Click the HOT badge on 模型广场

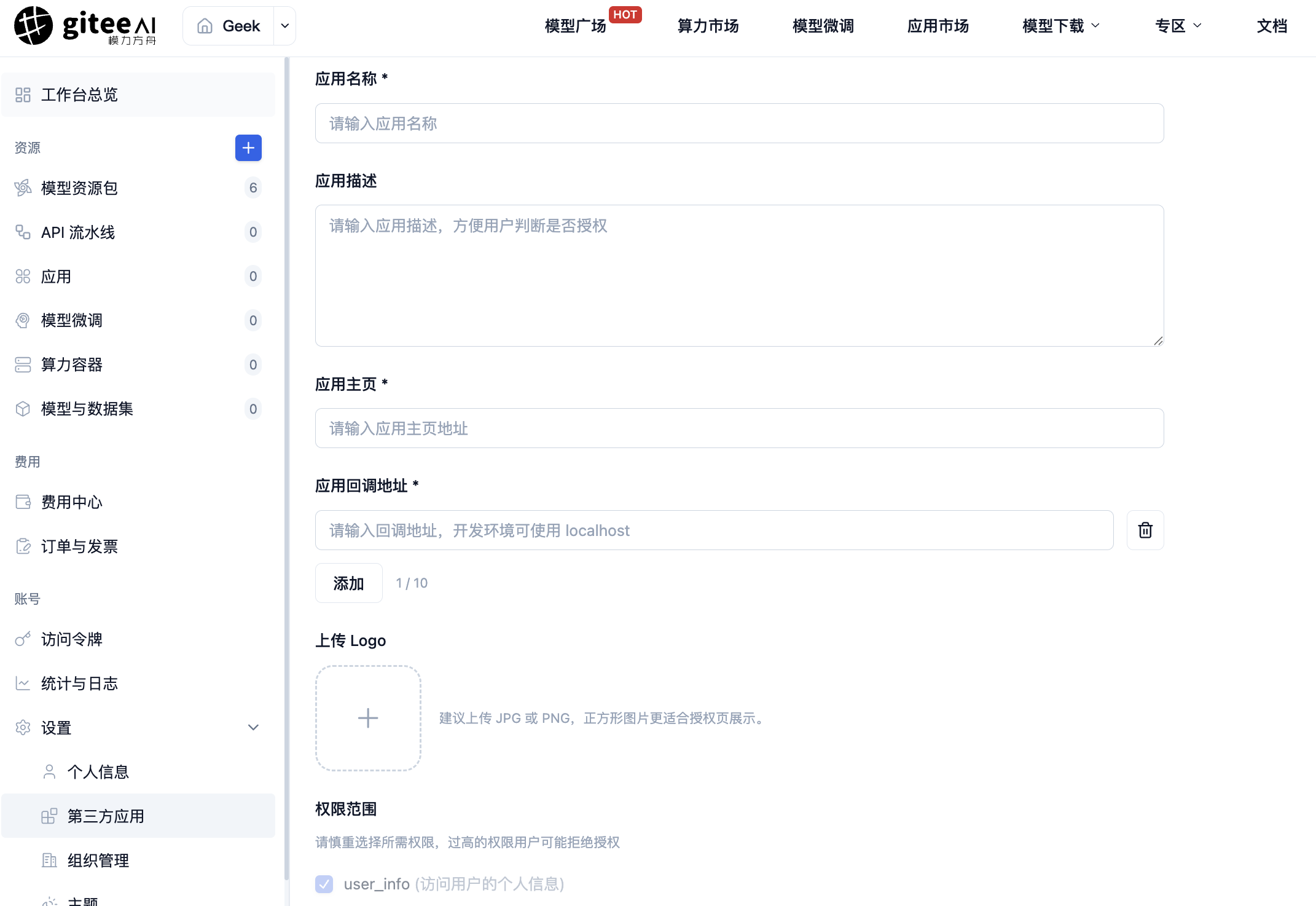625,15
